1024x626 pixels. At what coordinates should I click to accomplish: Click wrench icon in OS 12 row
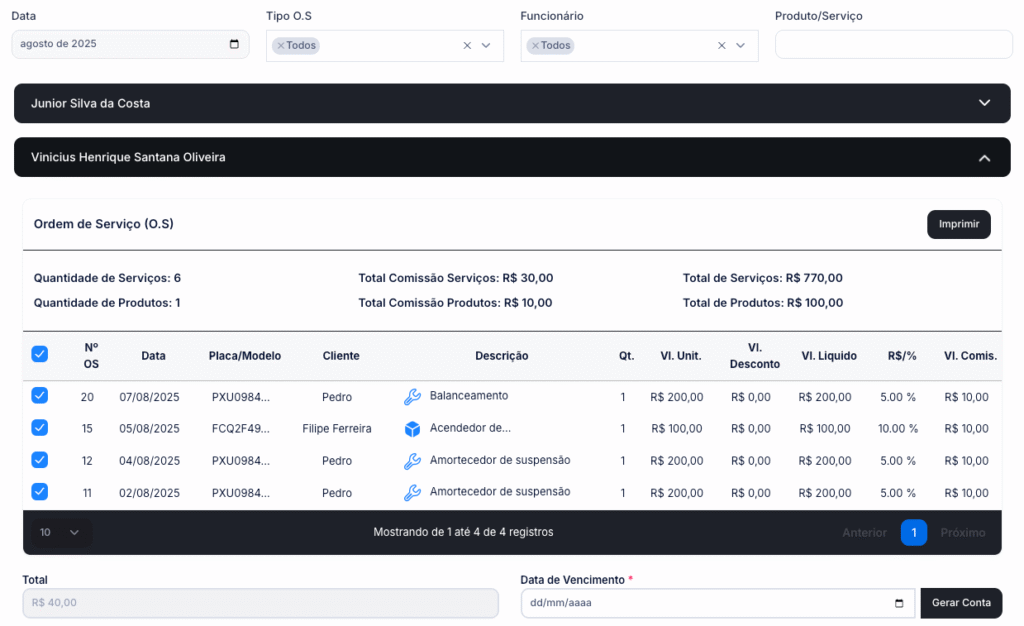tap(412, 461)
